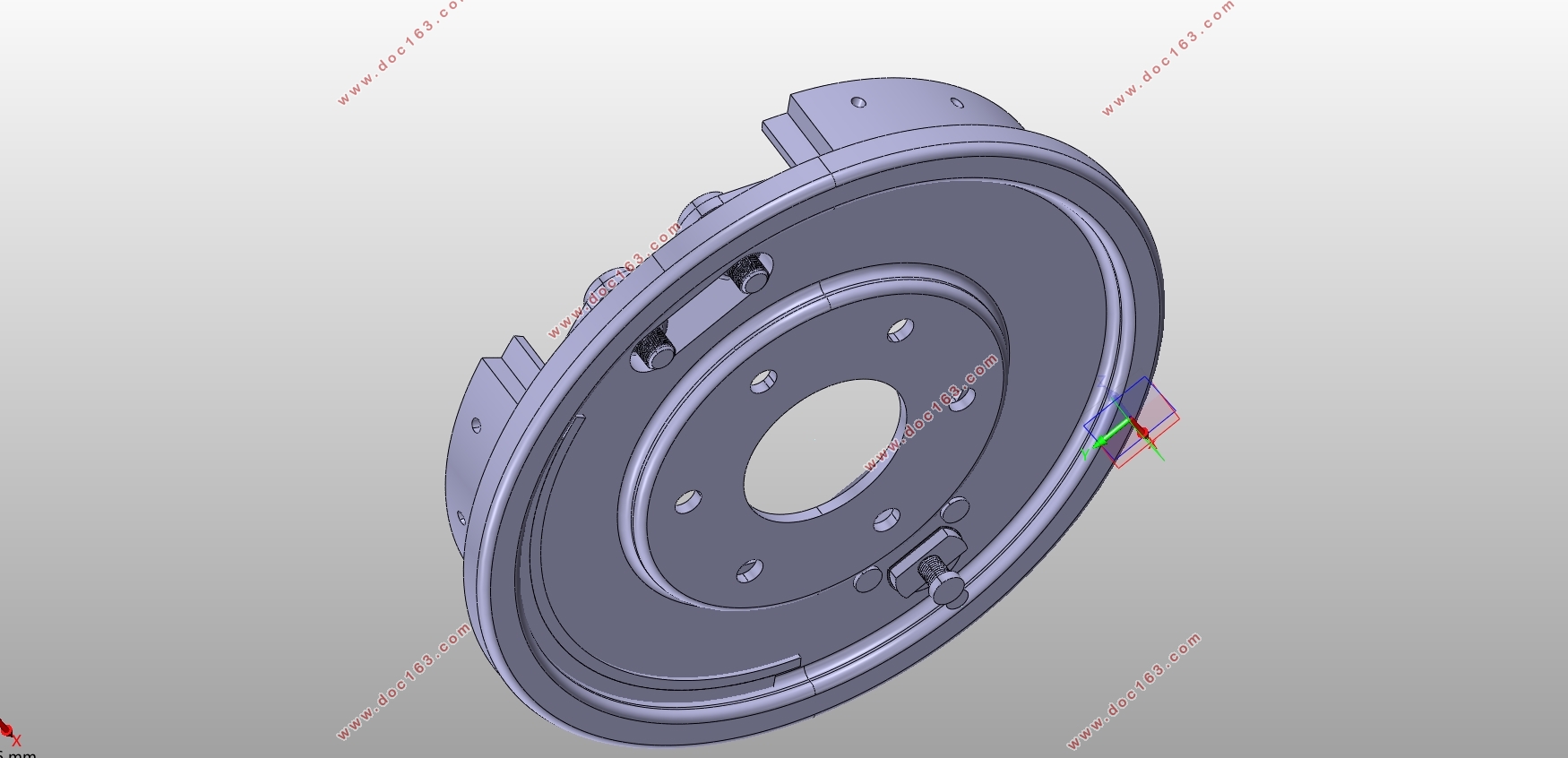
Task: Select the leftmost bolt hole on hub flange
Action: pyautogui.click(x=688, y=501)
